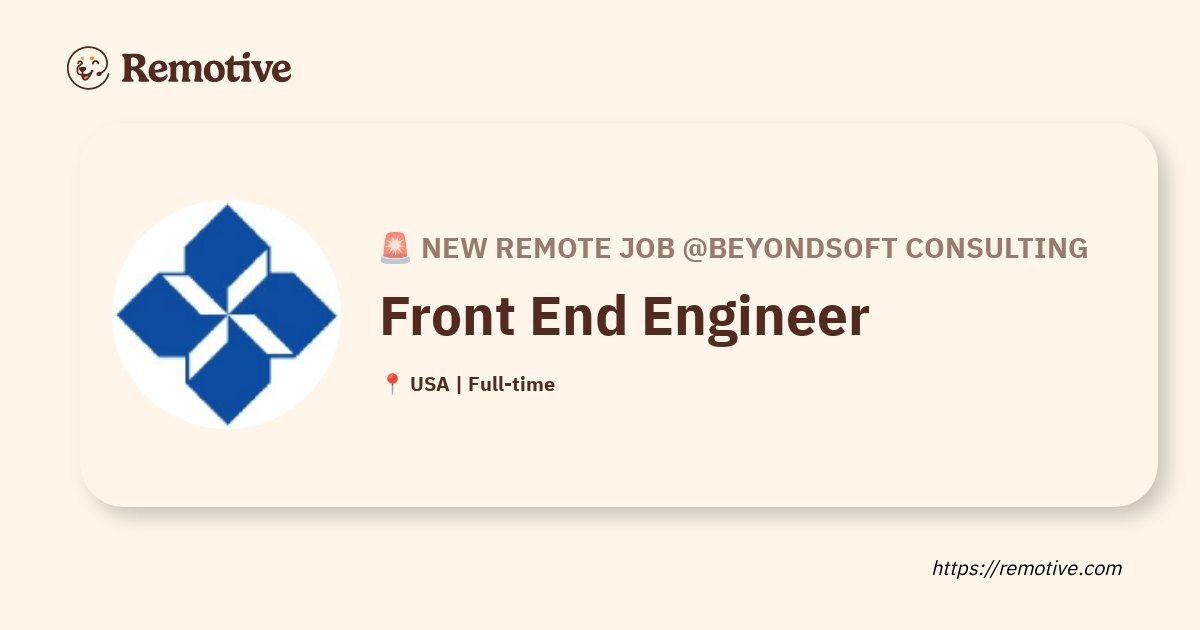Click the Remotive mascot logo icon
Image resolution: width=1200 pixels, height=630 pixels.
[88, 68]
